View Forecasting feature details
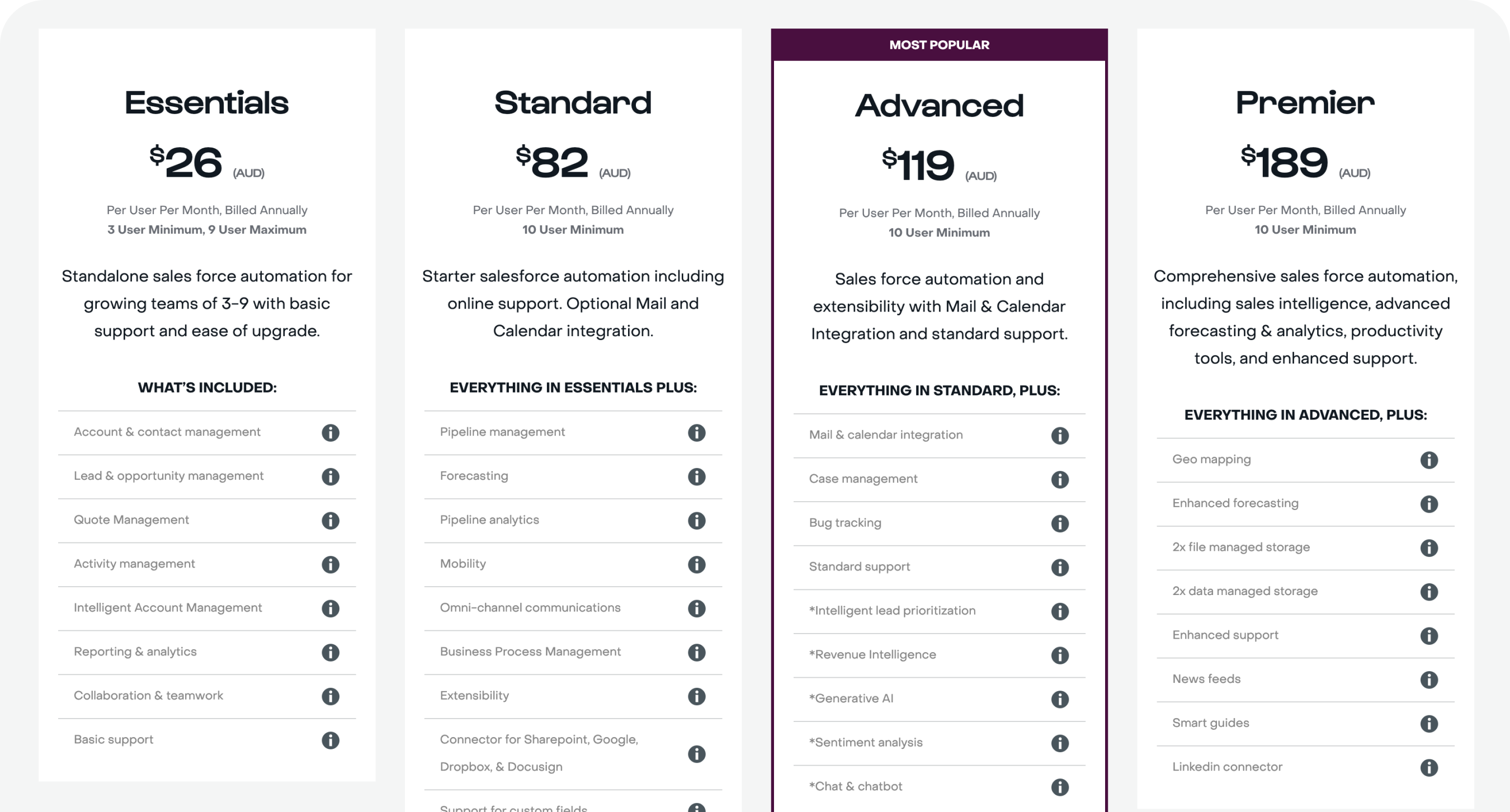The image size is (1510, 812). [696, 476]
